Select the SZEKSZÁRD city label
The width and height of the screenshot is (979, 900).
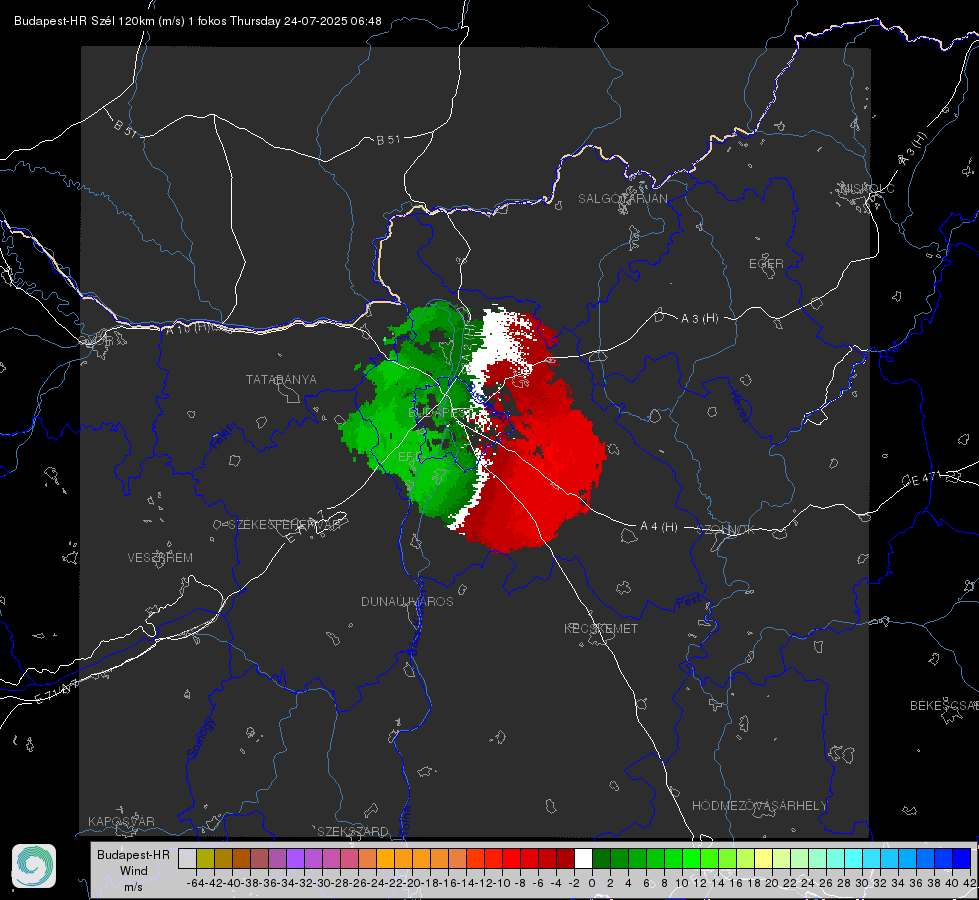point(353,831)
